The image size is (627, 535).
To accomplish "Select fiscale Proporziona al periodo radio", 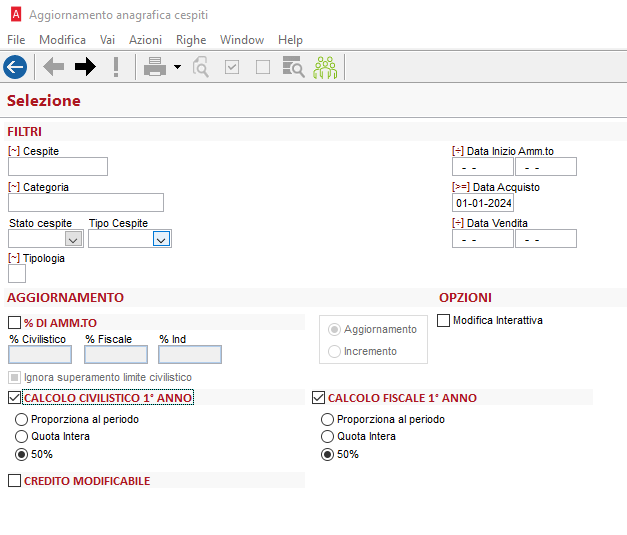I will [327, 419].
